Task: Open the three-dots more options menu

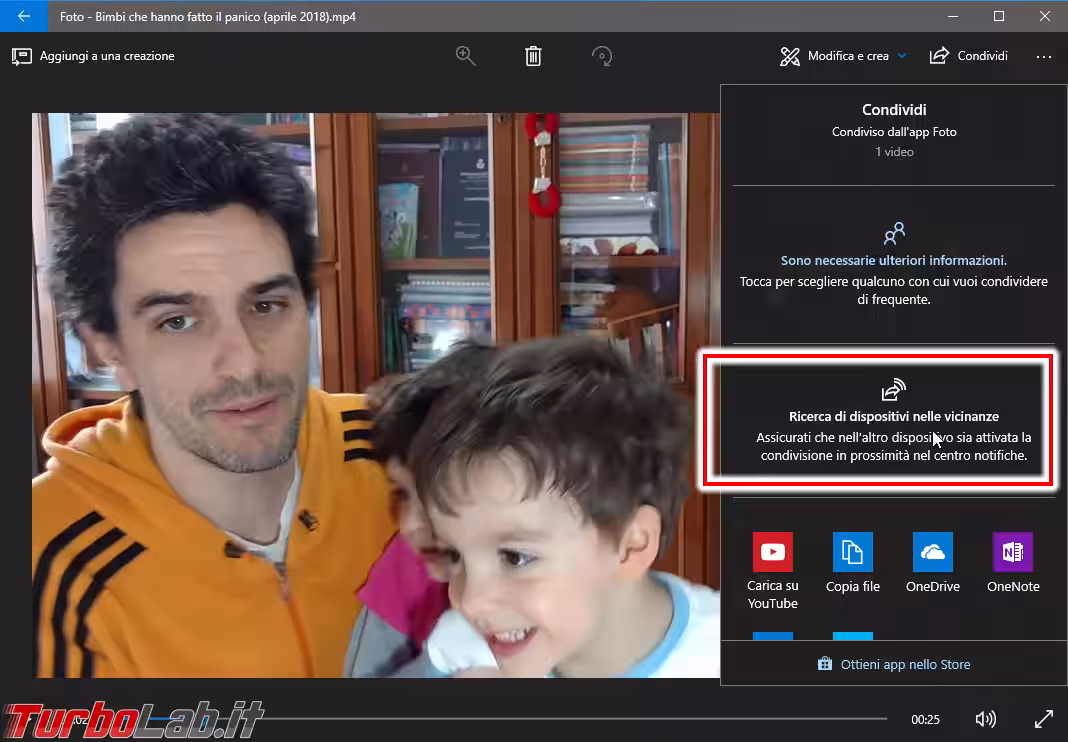Action: pyautogui.click(x=1044, y=57)
